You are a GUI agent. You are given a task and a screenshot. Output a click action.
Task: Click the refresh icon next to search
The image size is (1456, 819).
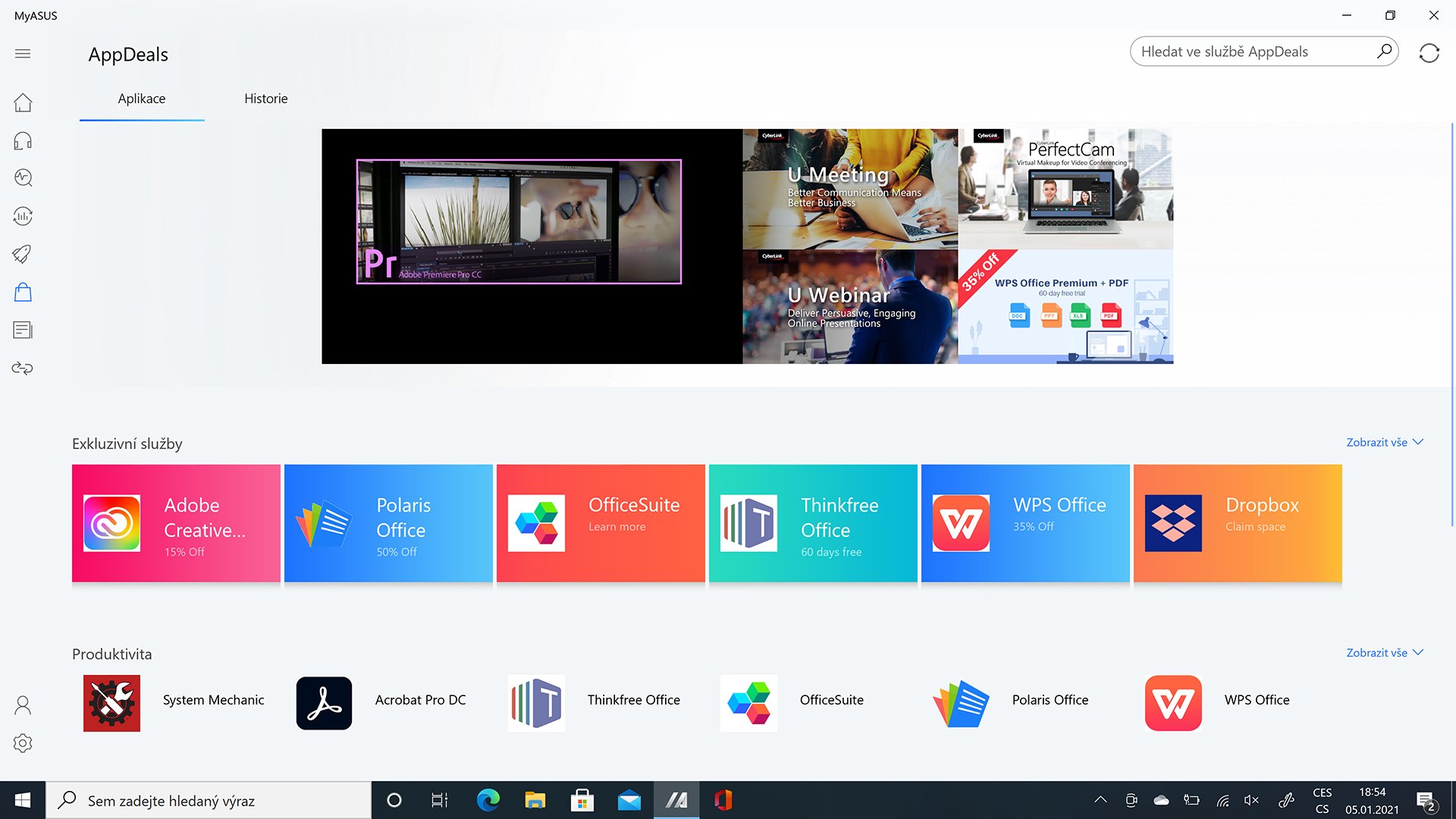tap(1429, 52)
